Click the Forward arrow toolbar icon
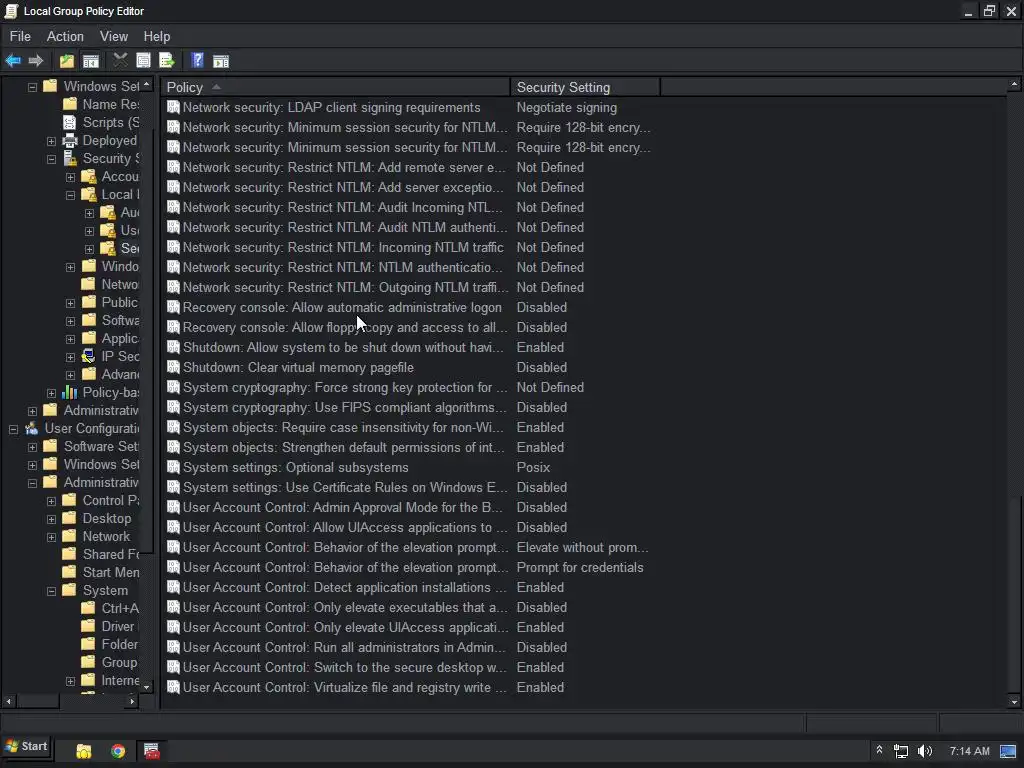 [x=36, y=61]
